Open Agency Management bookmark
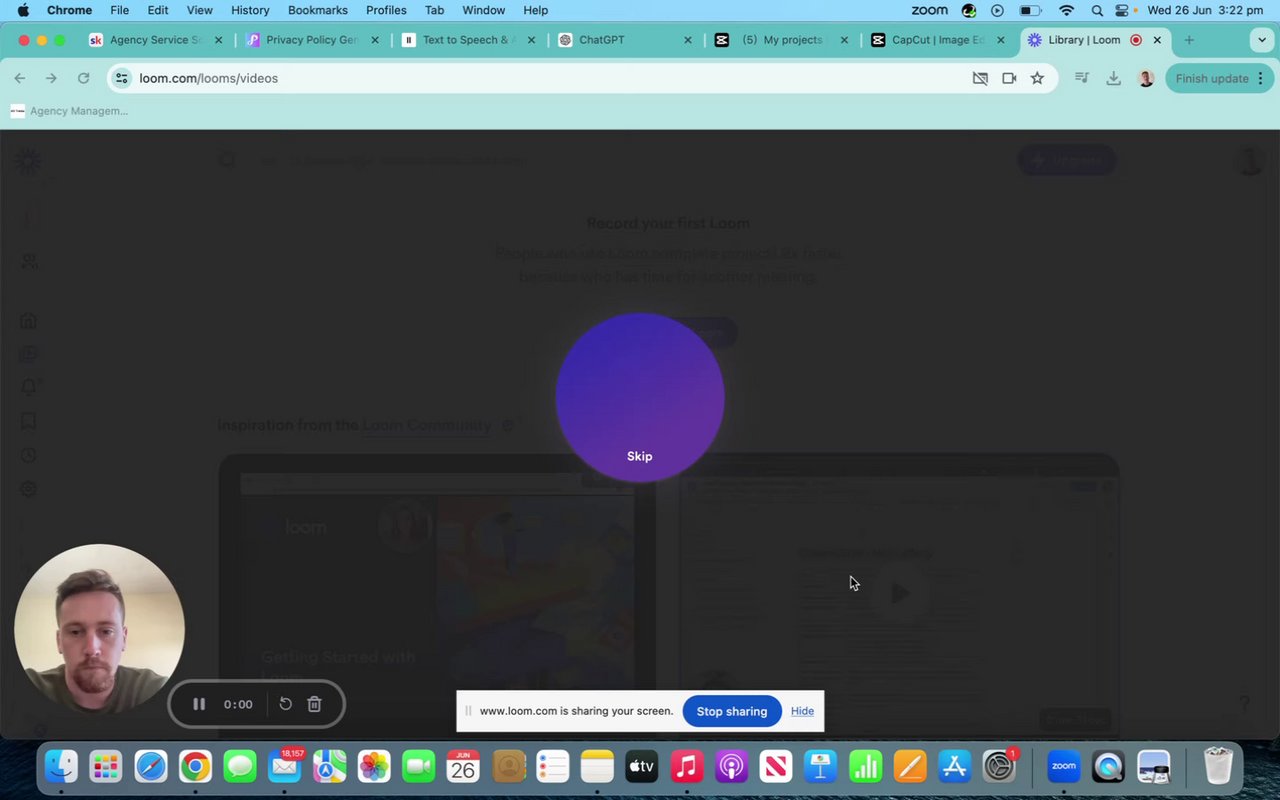 (69, 111)
